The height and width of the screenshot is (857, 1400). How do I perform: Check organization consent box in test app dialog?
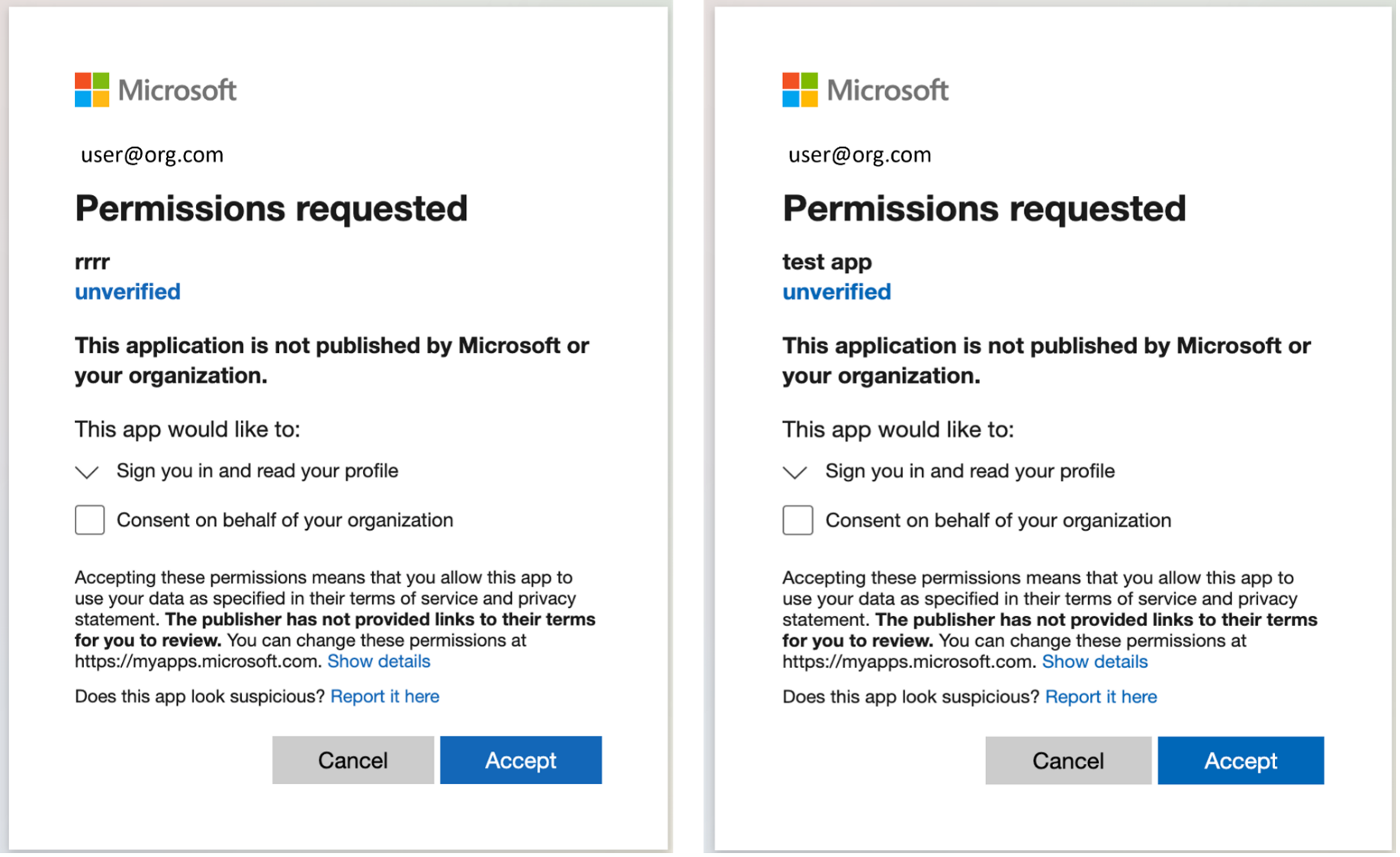(x=798, y=520)
